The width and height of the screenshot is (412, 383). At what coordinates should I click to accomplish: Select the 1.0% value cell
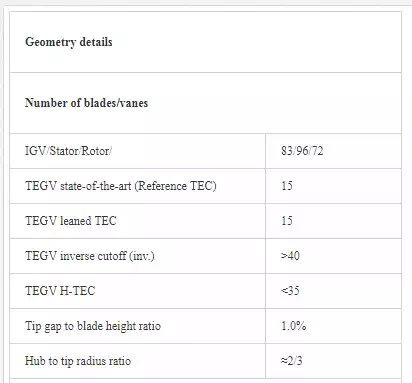point(293,326)
